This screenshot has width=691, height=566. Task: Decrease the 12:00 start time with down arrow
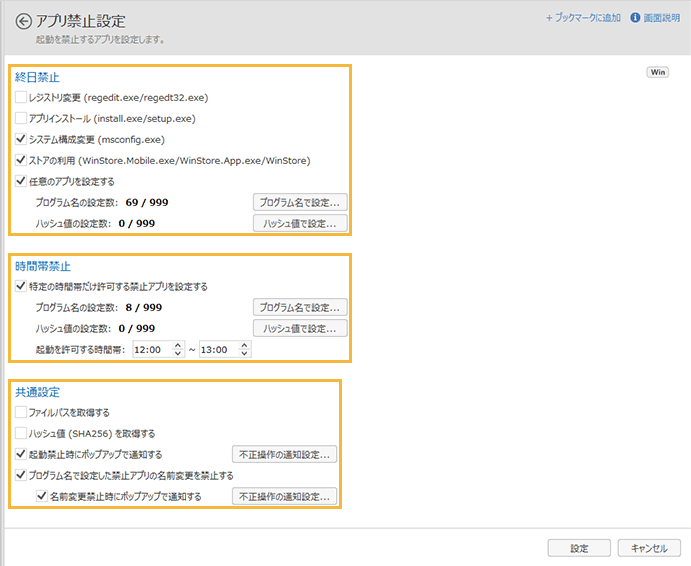pyautogui.click(x=178, y=354)
